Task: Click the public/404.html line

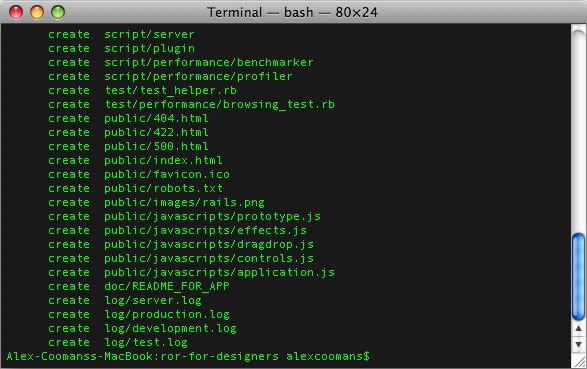Action: tap(128, 119)
